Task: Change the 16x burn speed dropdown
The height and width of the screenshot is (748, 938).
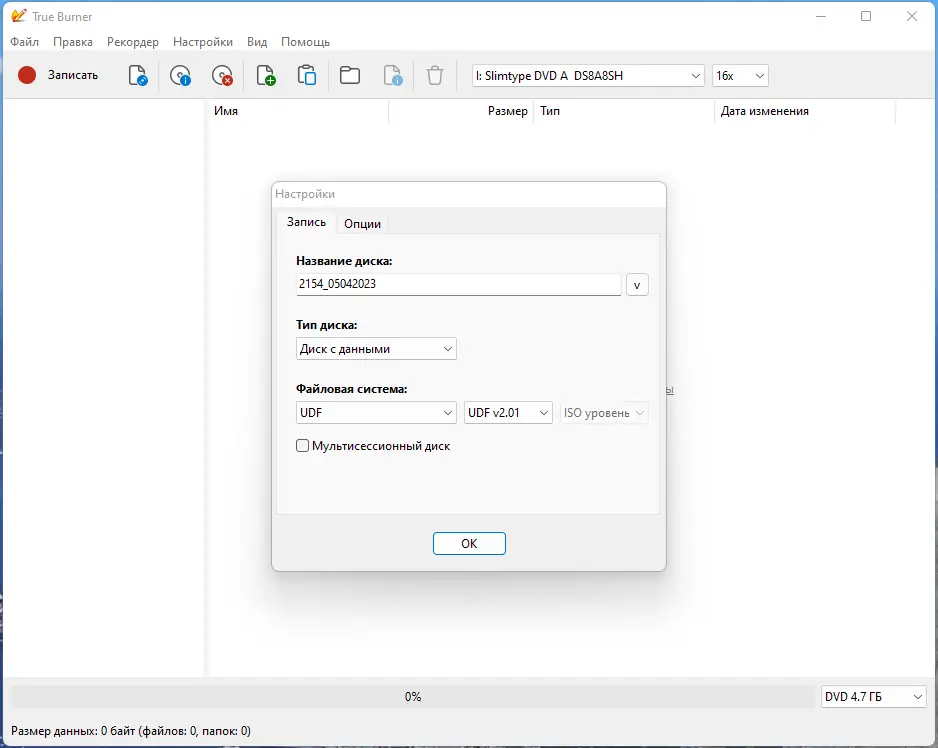Action: [x=740, y=75]
